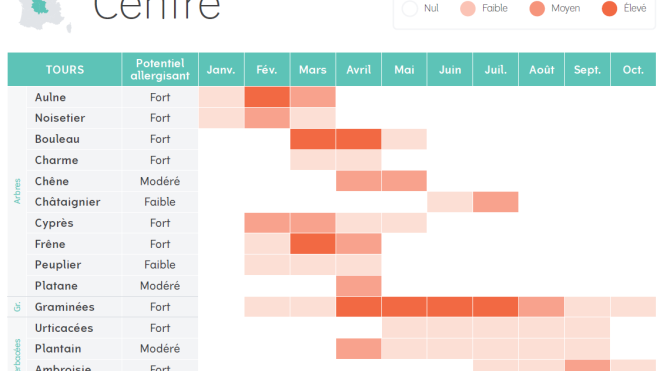
Task: Click the Arbres vertical category label
Action: pos(17,191)
